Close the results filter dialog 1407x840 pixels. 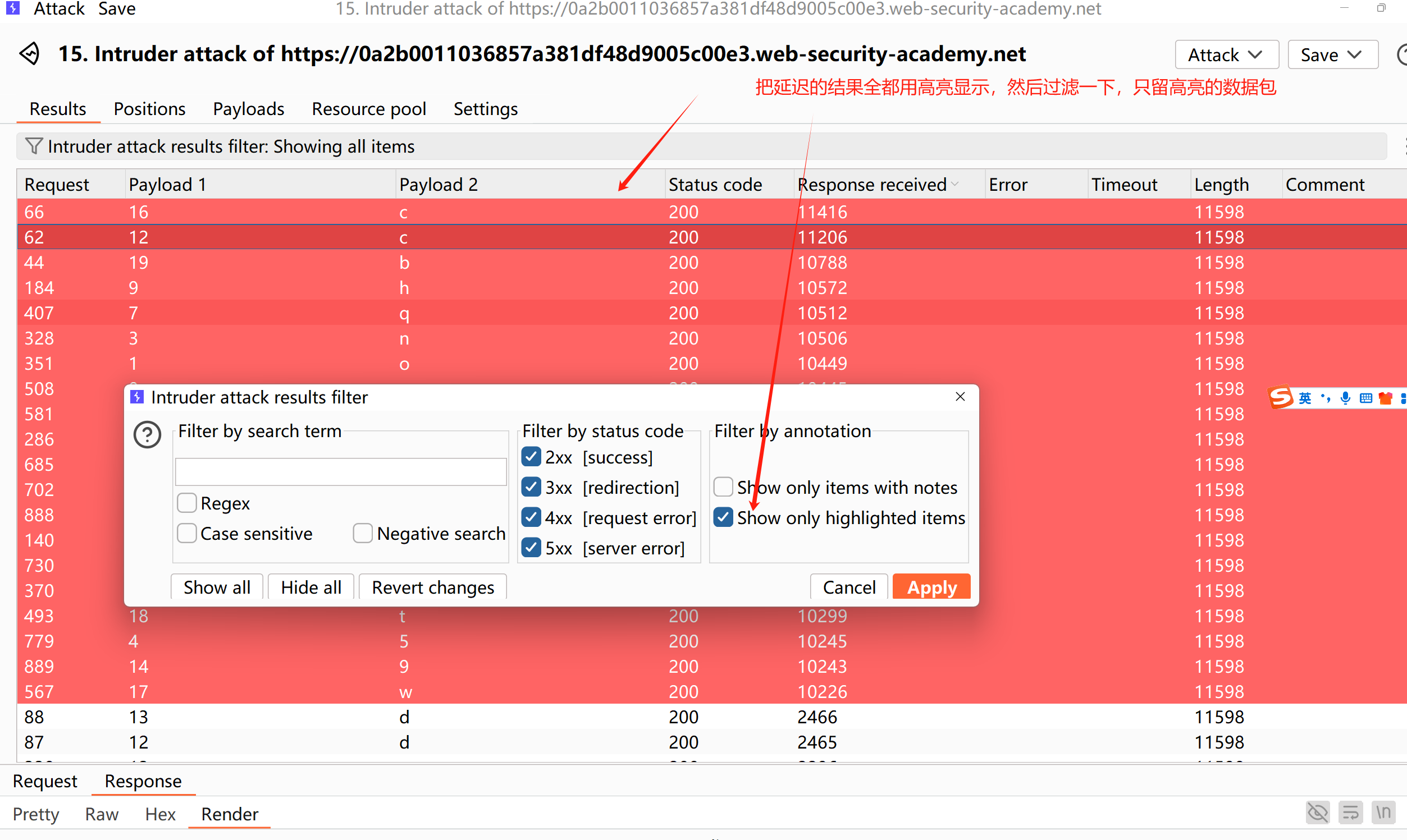pyautogui.click(x=960, y=397)
